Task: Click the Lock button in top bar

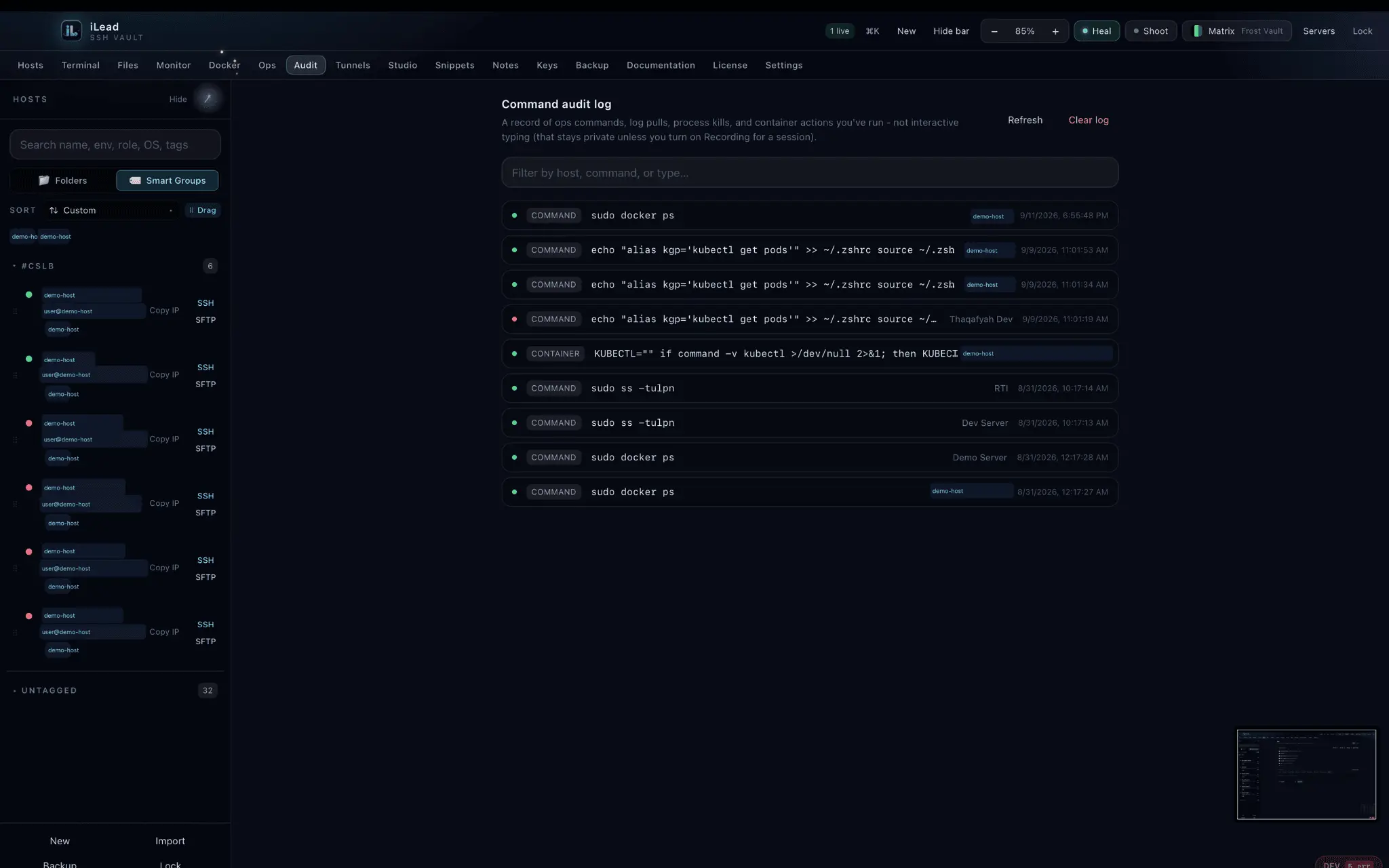Action: (1362, 31)
